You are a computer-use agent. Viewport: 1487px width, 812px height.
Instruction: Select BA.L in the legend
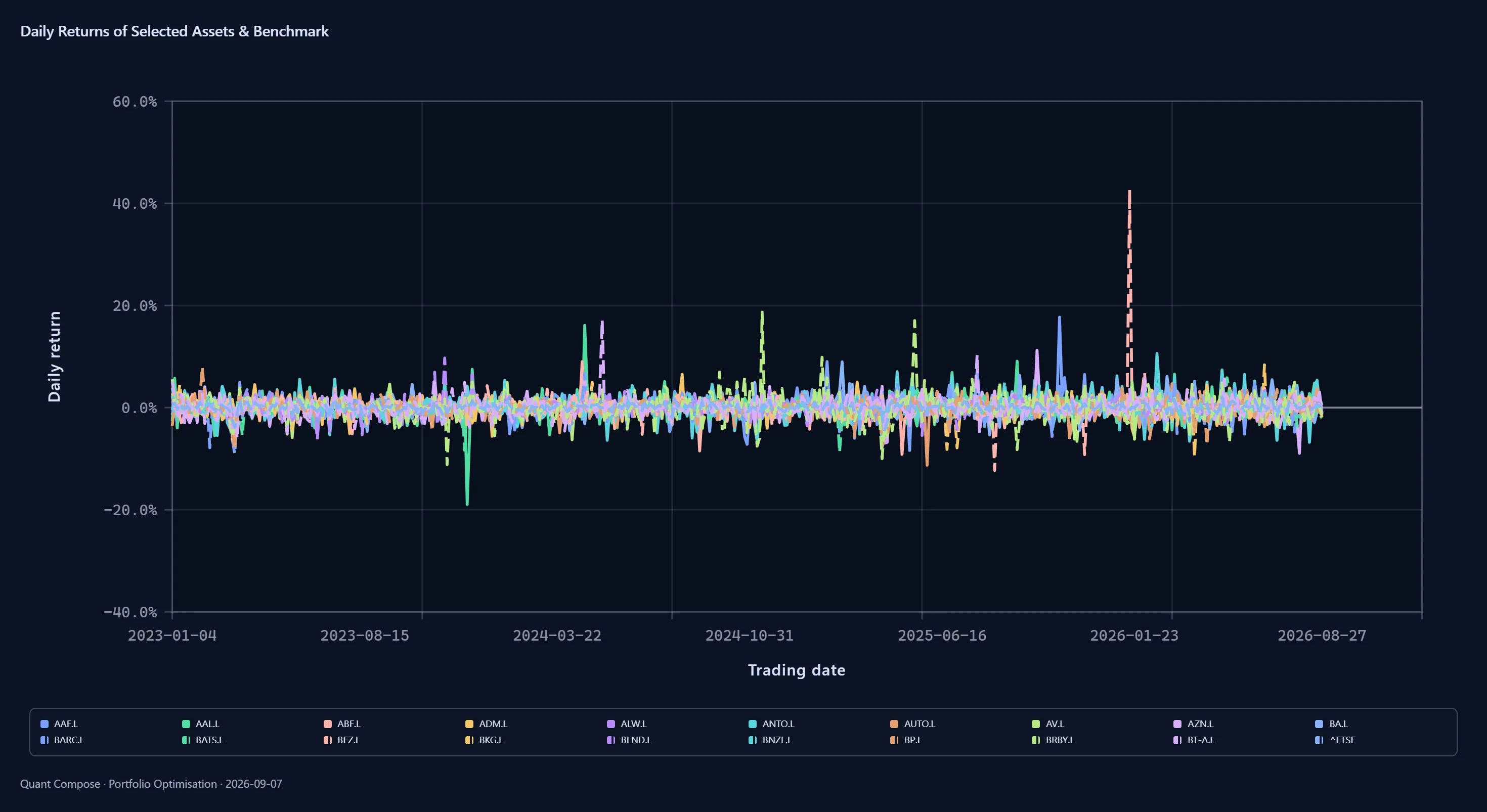tap(1332, 724)
